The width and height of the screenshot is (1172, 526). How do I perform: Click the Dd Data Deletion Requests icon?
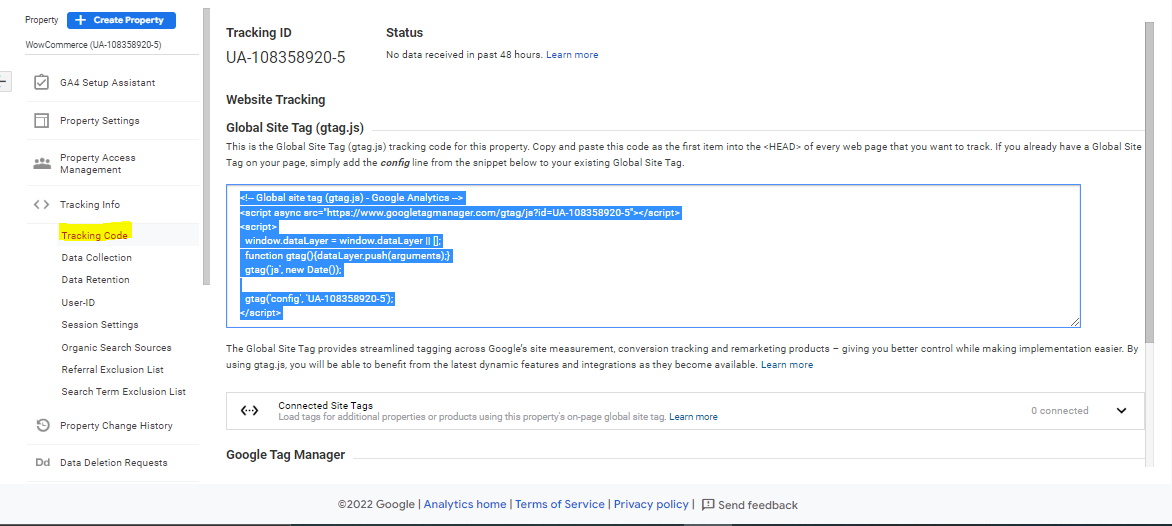(x=43, y=462)
